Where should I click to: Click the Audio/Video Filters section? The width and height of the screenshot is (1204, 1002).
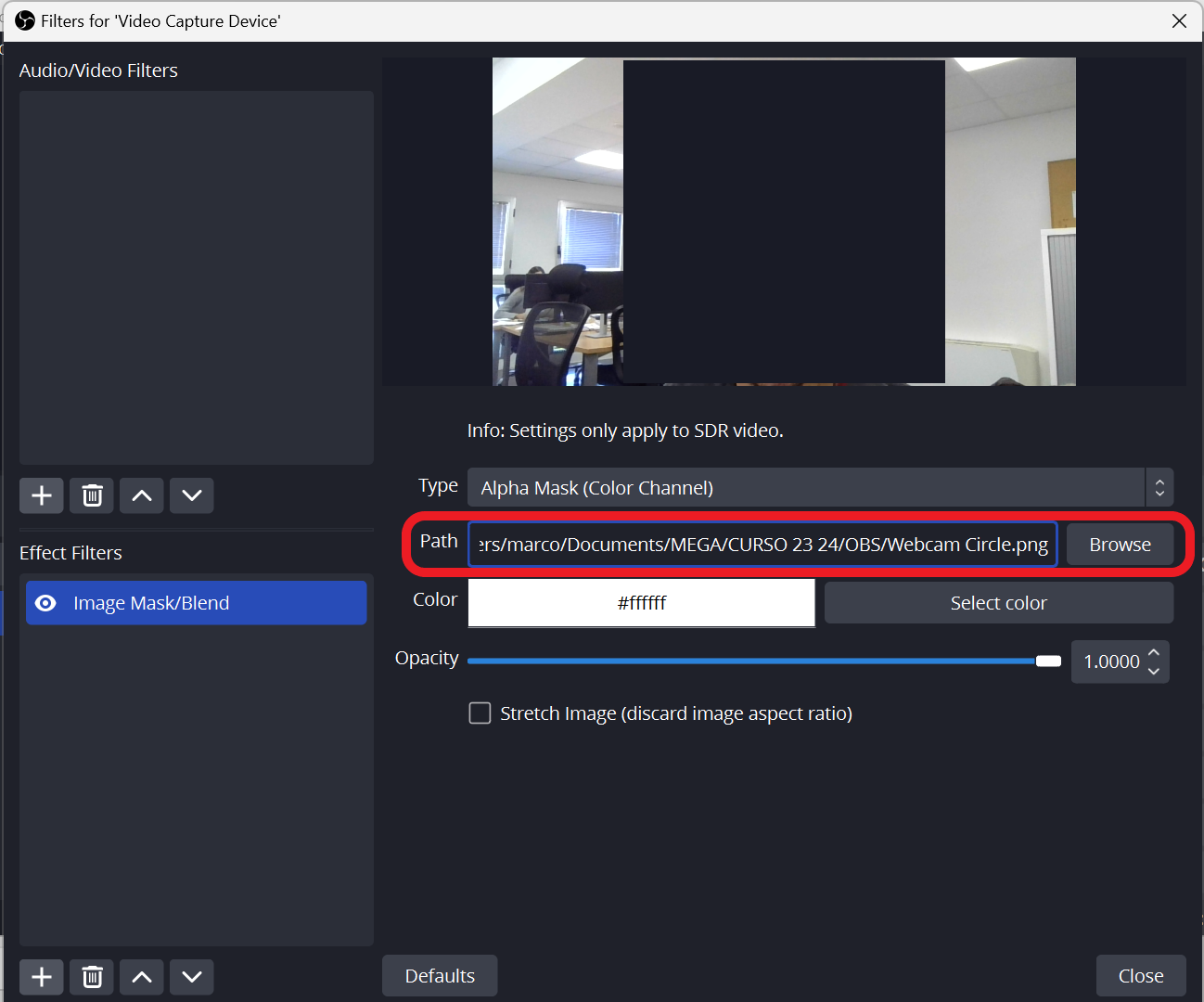point(98,70)
